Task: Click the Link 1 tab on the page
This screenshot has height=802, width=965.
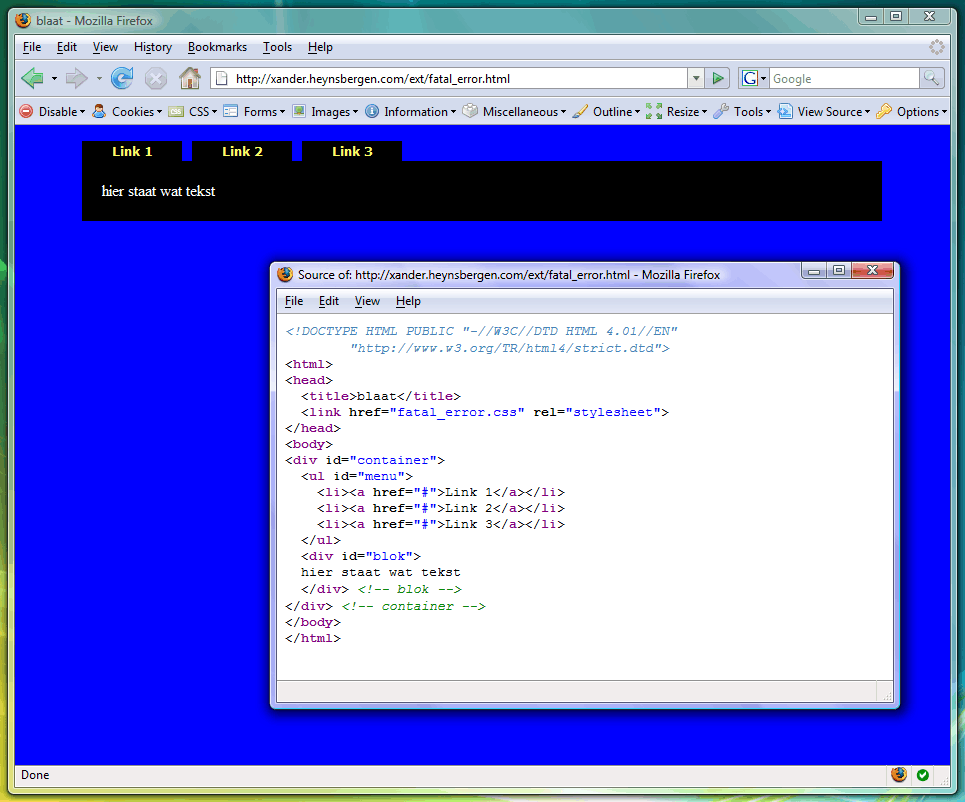Action: pos(132,152)
